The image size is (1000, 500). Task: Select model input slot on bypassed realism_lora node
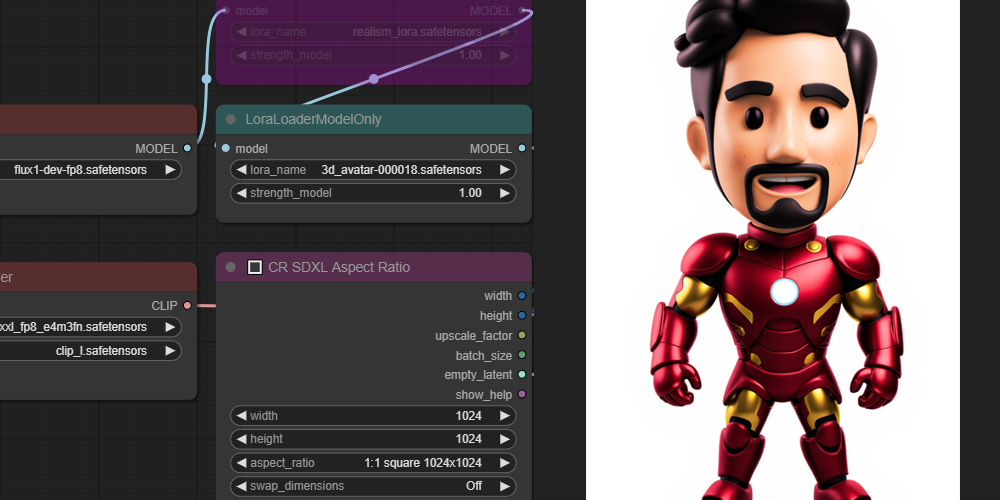(x=226, y=11)
